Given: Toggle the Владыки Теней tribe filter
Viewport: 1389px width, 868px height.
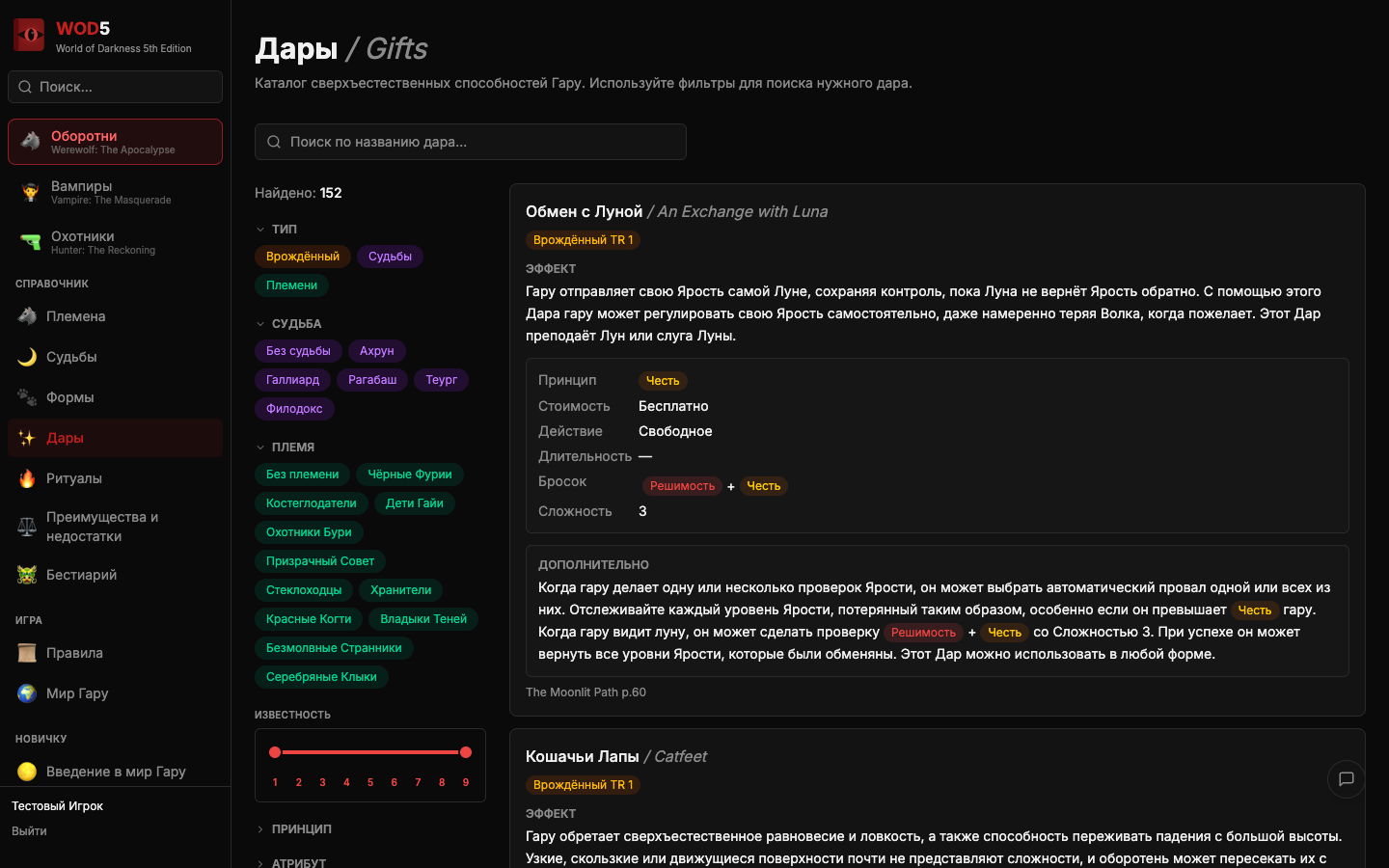Looking at the screenshot, I should (x=423, y=619).
